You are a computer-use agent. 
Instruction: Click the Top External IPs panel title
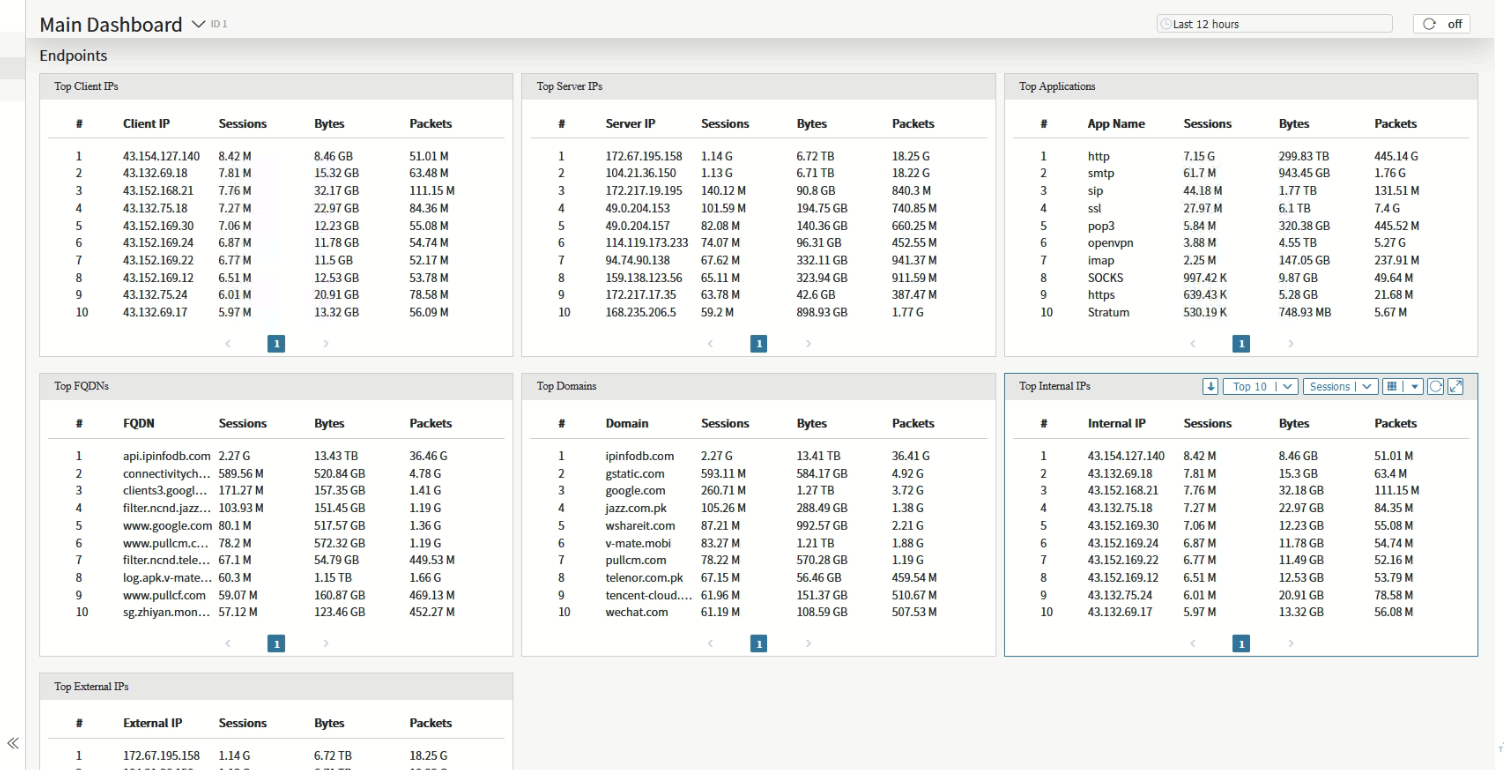(x=91, y=687)
